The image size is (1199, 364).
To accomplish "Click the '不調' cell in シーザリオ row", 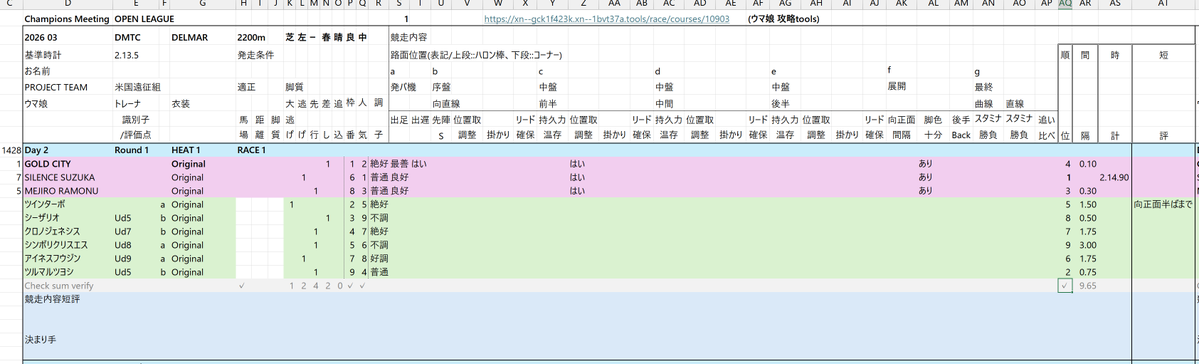I will tap(379, 218).
